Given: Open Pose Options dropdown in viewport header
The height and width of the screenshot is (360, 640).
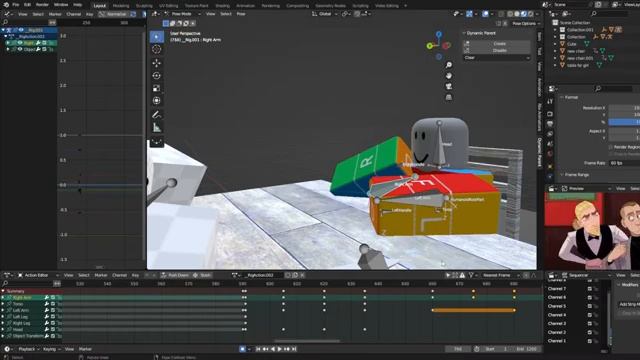Looking at the screenshot, I should tap(526, 24).
